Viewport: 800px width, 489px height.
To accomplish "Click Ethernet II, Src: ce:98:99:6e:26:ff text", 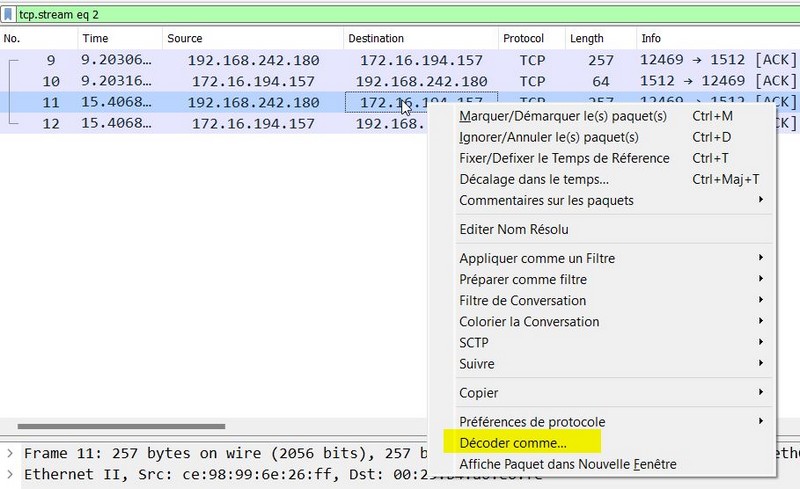I will click(181, 475).
